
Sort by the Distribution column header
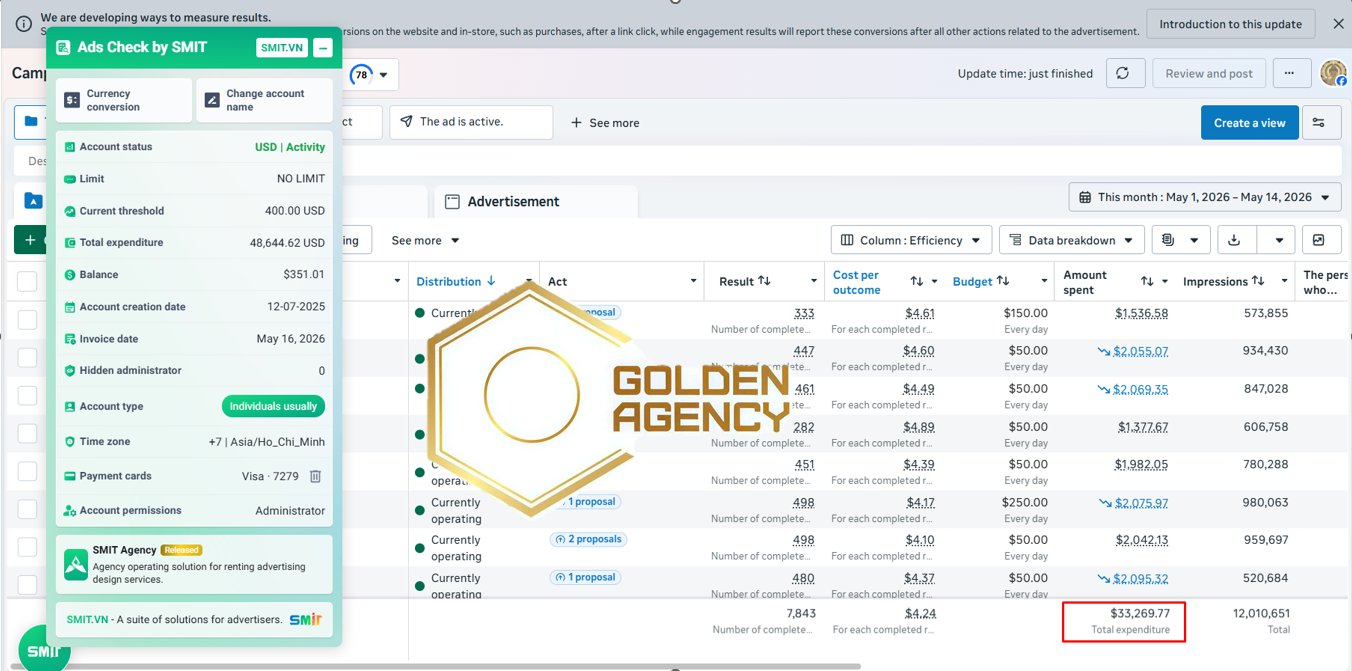456,281
